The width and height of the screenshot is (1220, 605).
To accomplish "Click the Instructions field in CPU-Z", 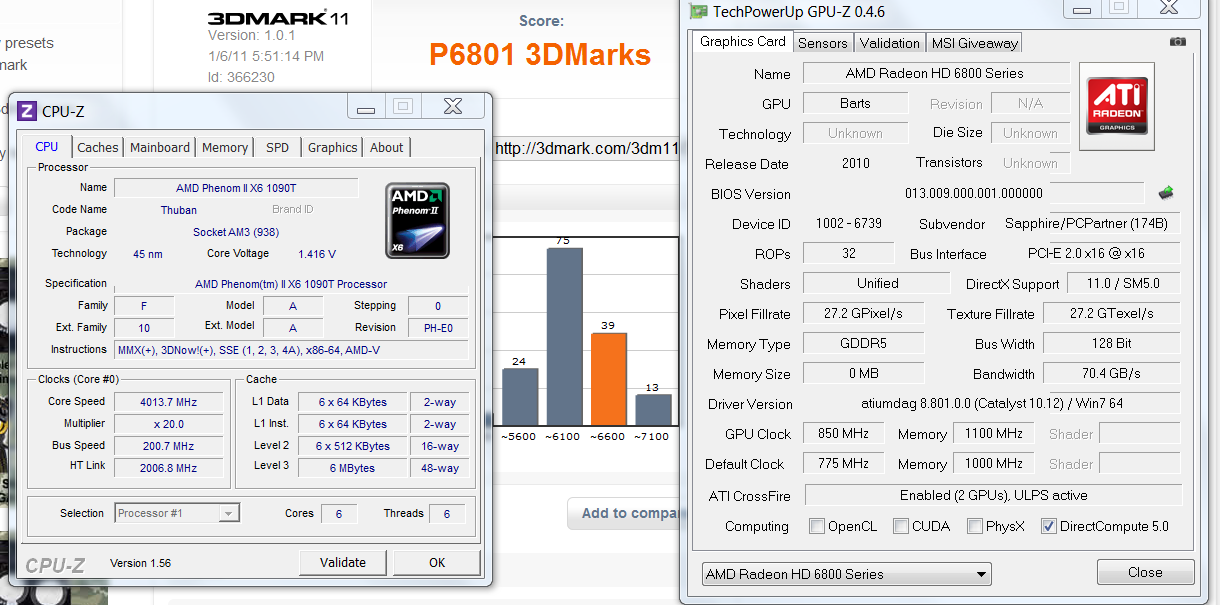I will [x=291, y=350].
